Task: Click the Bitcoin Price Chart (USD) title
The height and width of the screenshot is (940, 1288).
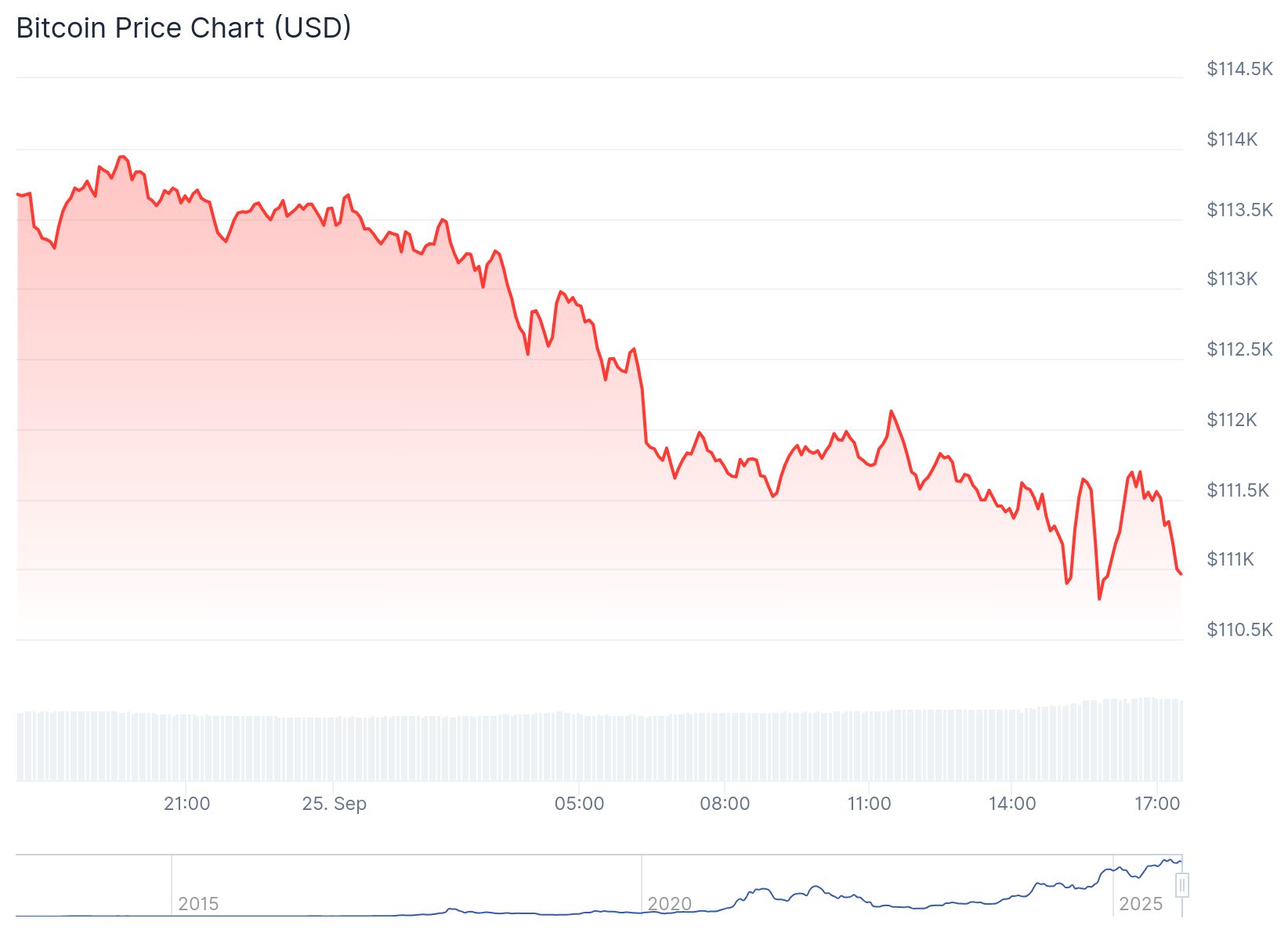Action: point(183,28)
